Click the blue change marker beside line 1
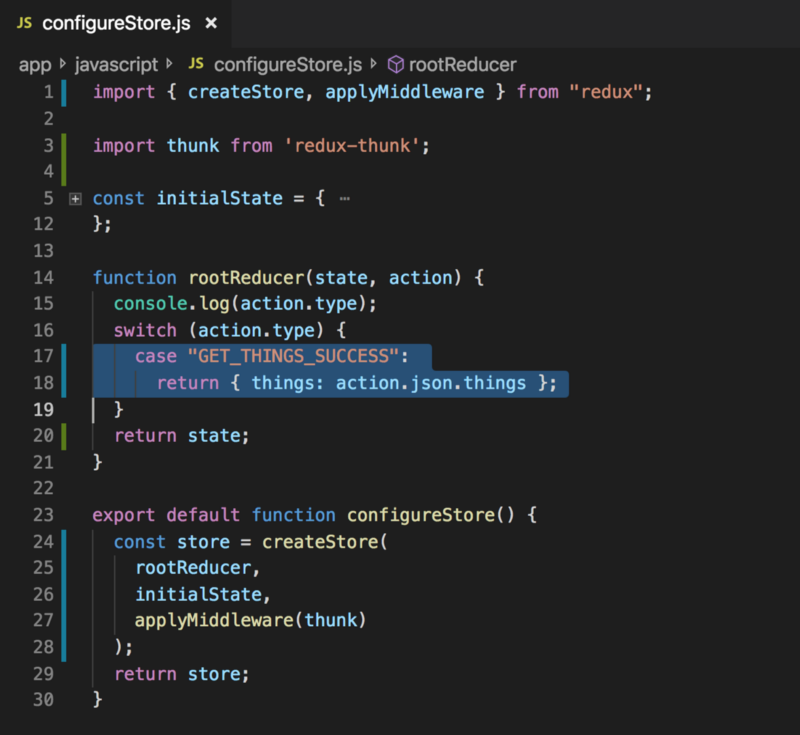This screenshot has height=735, width=800. (64, 92)
